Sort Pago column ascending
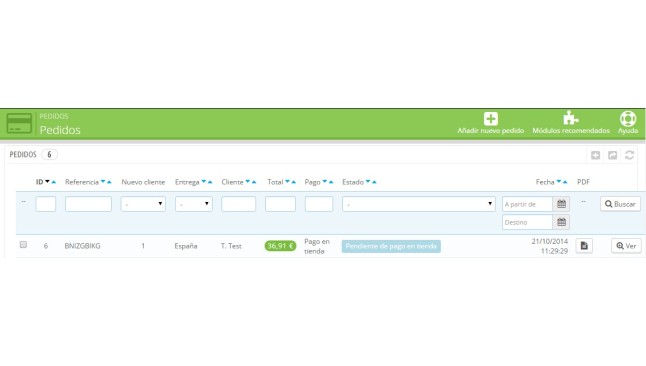The image size is (646, 366). (x=331, y=182)
